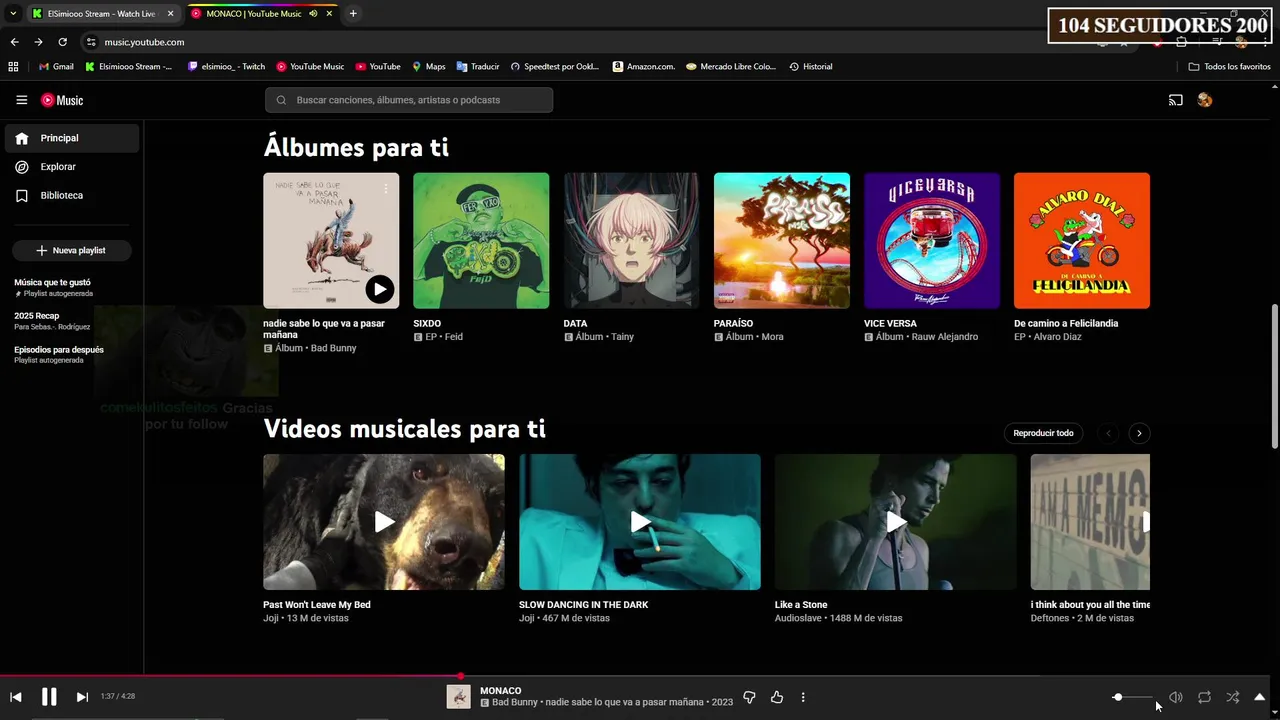The width and height of the screenshot is (1280, 720).
Task: Close the MONACO YouTube Music tab
Action: [329, 13]
